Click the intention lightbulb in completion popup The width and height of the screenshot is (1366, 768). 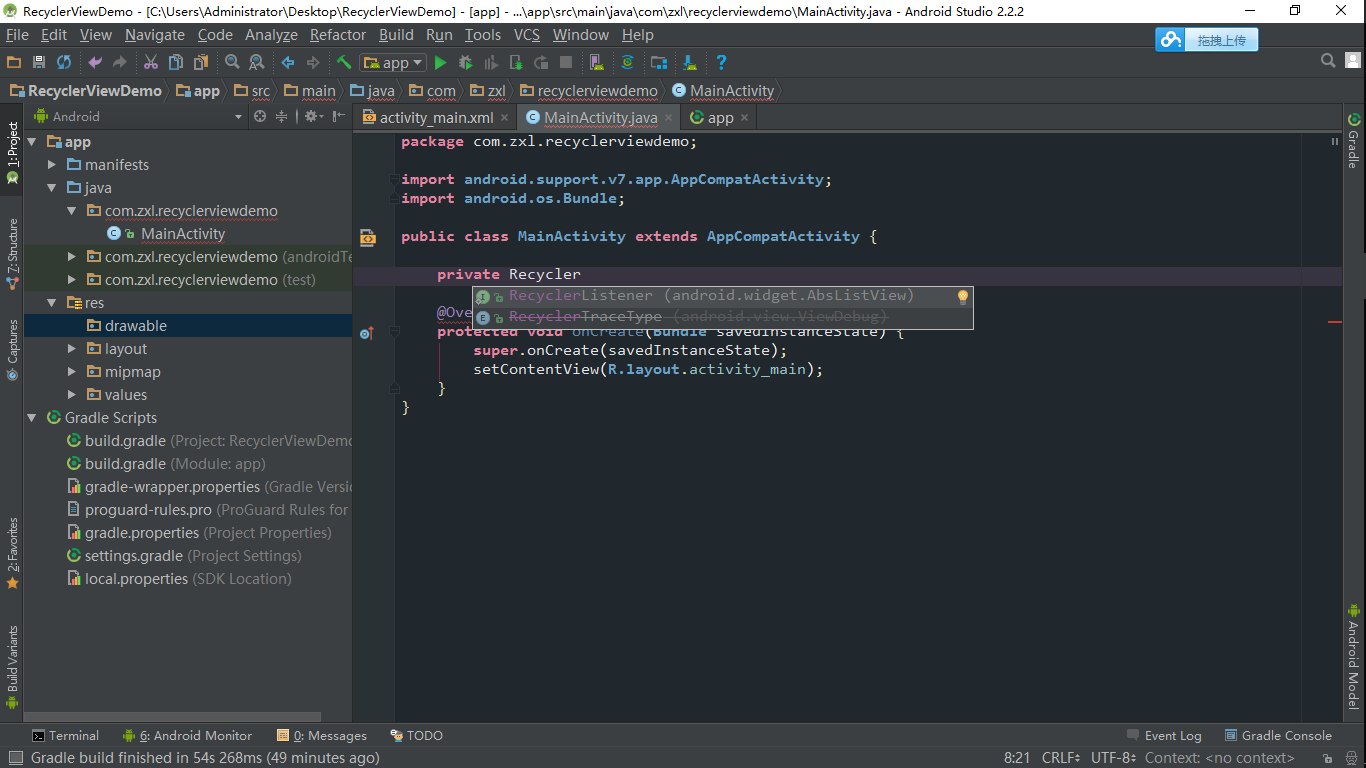coord(963,296)
